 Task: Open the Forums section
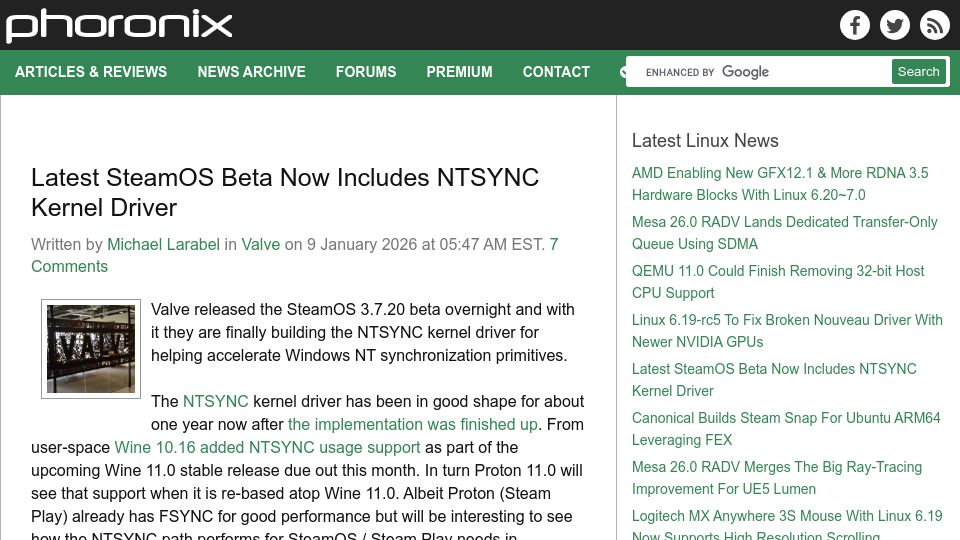[x=366, y=72]
